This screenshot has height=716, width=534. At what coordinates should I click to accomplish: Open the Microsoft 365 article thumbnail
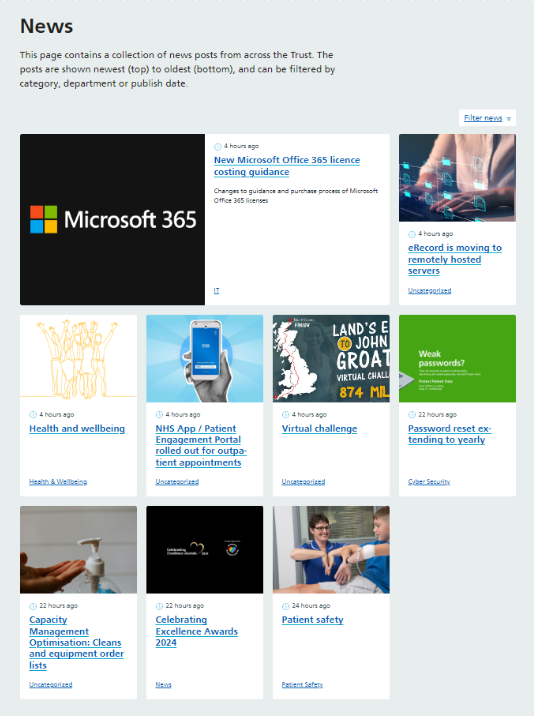tap(112, 219)
